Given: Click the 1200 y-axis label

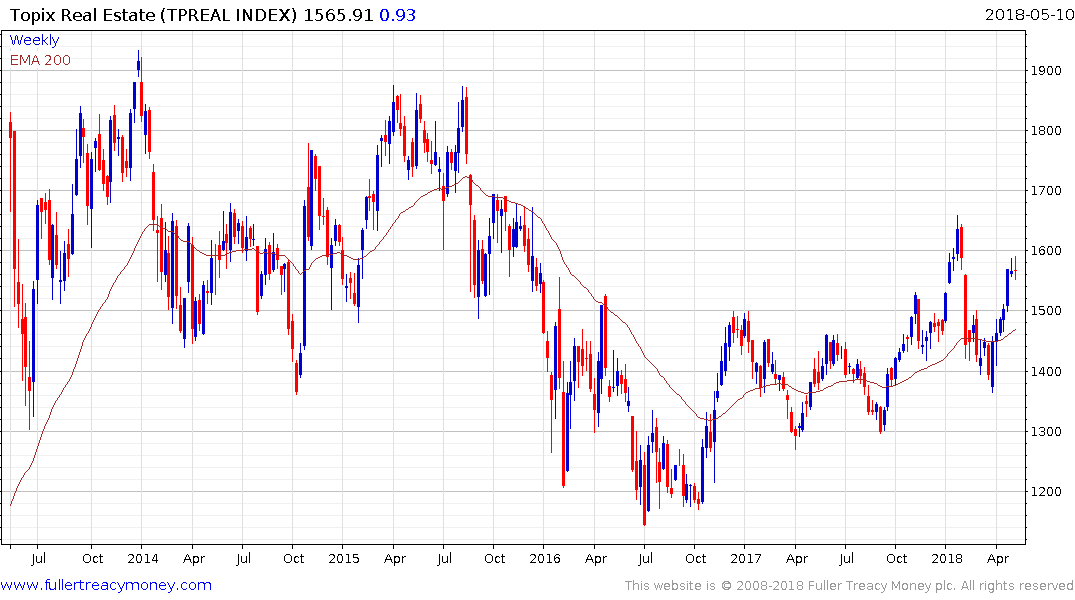Looking at the screenshot, I should pyautogui.click(x=1046, y=492).
